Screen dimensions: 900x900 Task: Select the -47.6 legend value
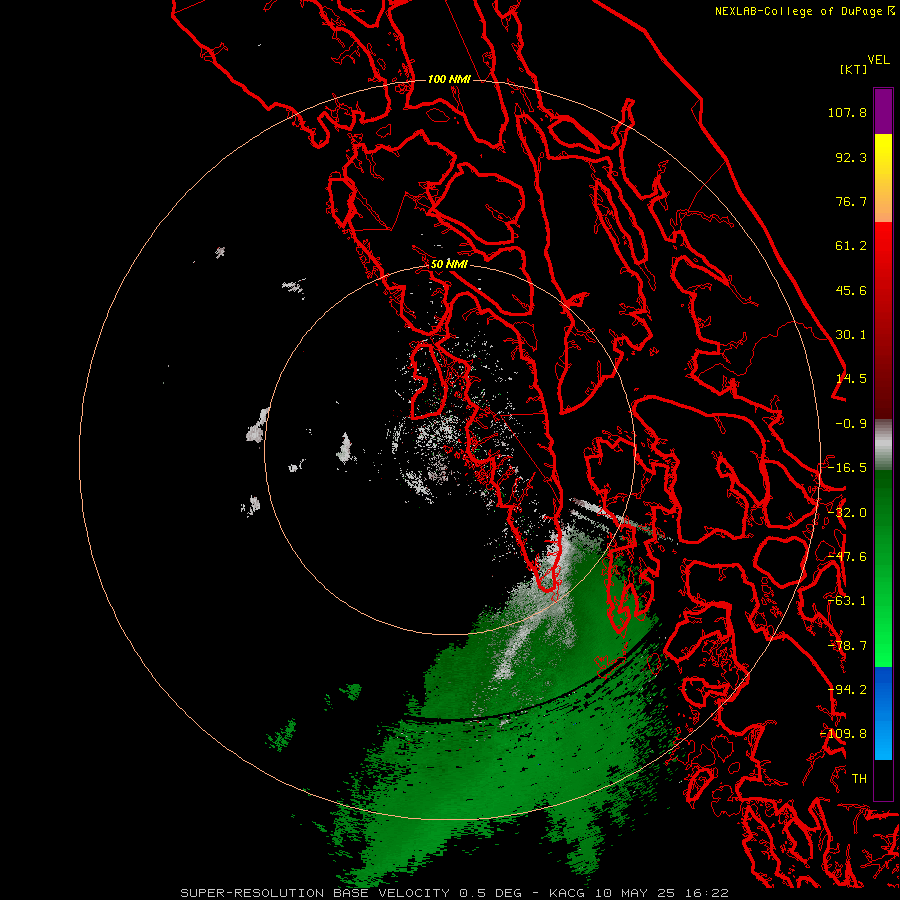(847, 557)
